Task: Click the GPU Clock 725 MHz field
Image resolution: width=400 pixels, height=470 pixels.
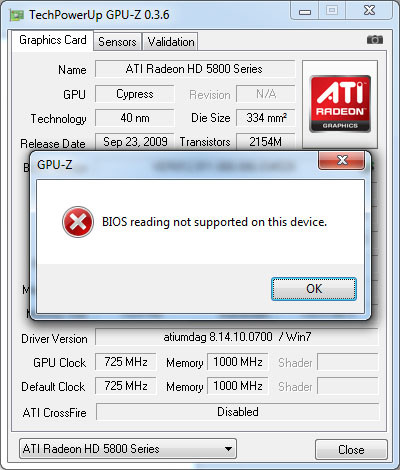Action: pyautogui.click(x=126, y=362)
